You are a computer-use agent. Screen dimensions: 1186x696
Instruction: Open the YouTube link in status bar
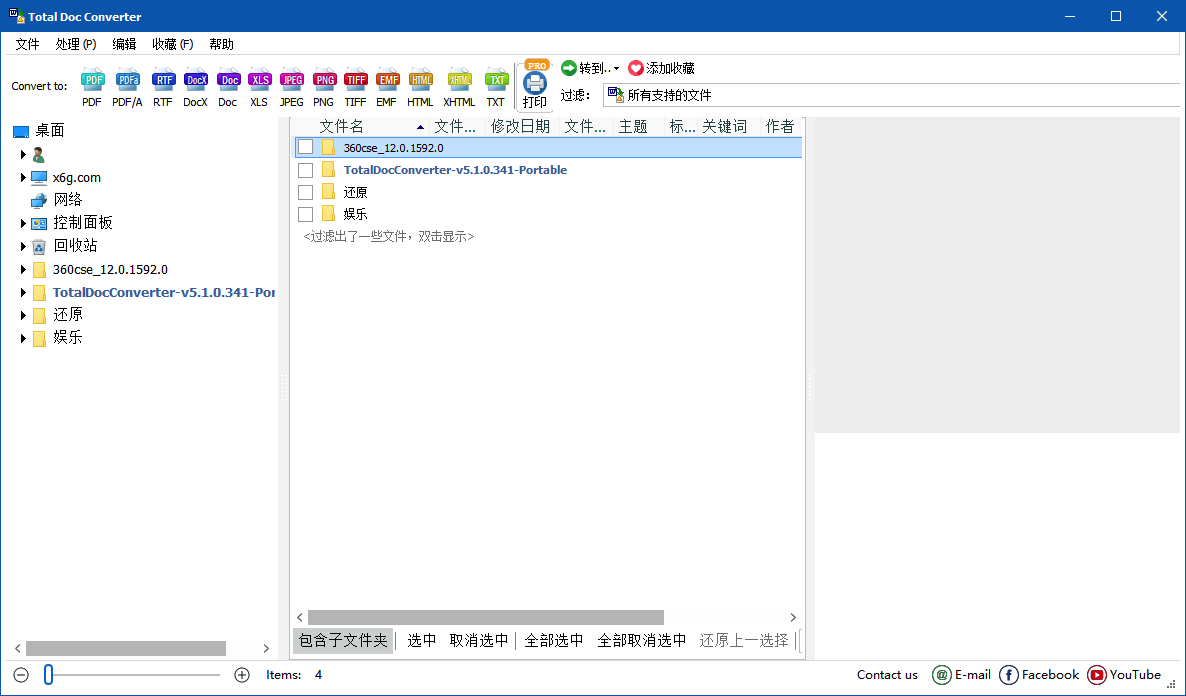coord(1124,675)
